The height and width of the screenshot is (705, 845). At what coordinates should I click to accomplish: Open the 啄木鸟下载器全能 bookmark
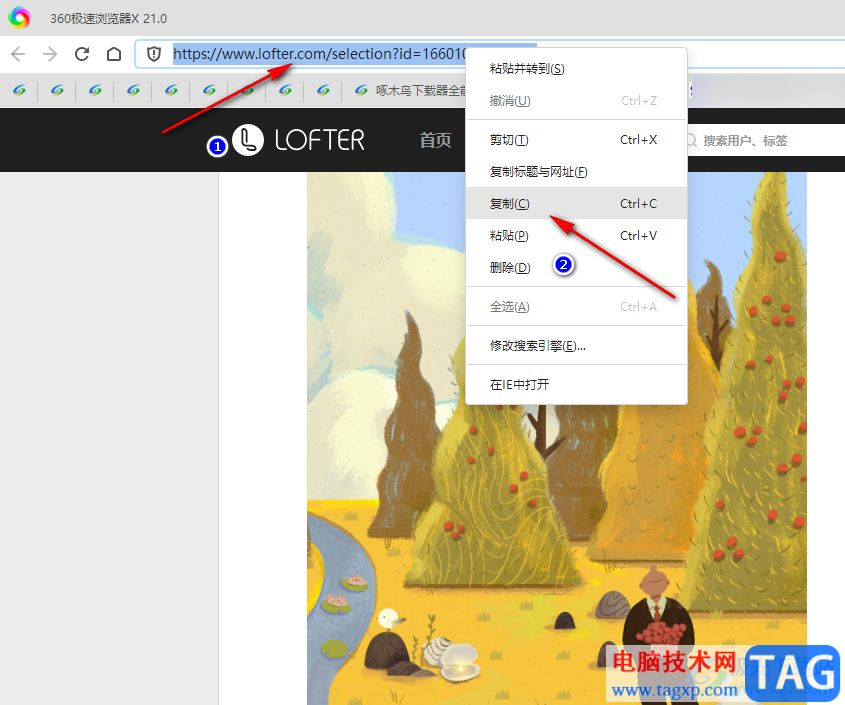pyautogui.click(x=411, y=91)
